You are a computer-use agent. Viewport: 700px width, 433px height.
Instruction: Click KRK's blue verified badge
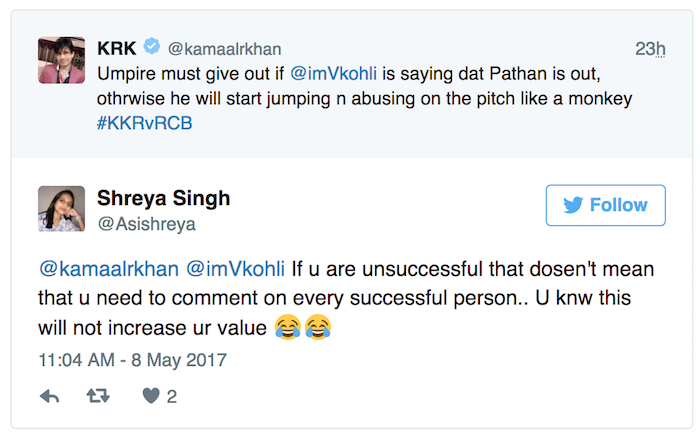click(x=152, y=46)
